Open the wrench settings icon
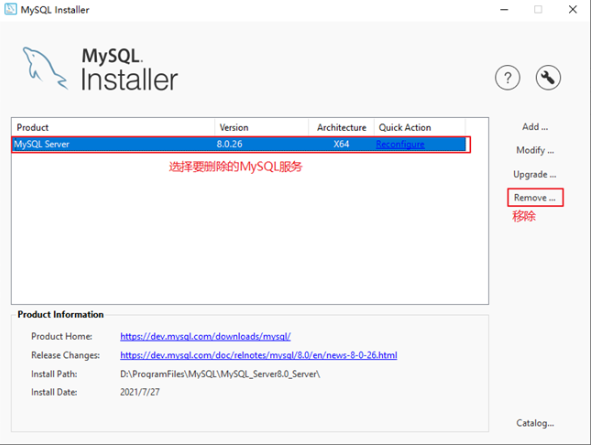Viewport: 592px width, 446px height. point(548,78)
